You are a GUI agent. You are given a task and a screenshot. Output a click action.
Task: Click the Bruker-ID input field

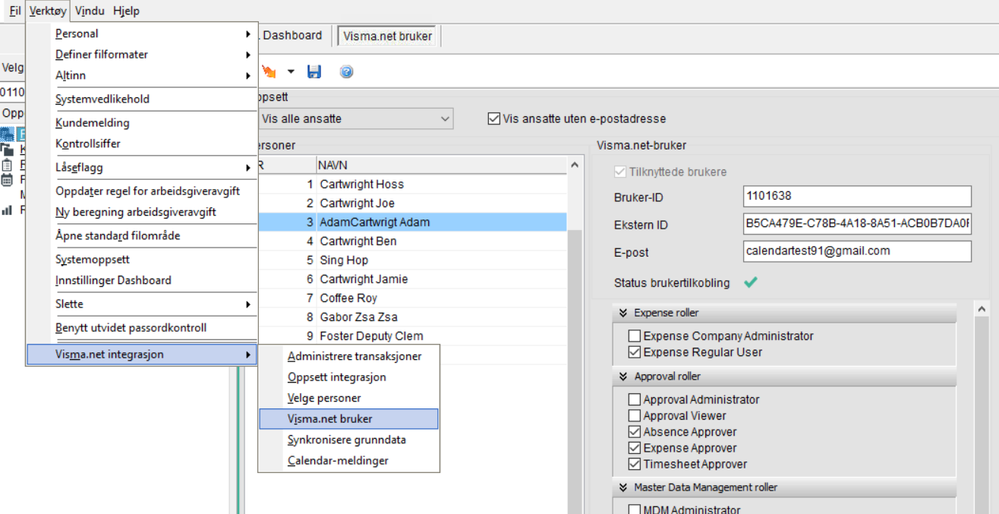pyautogui.click(x=857, y=197)
